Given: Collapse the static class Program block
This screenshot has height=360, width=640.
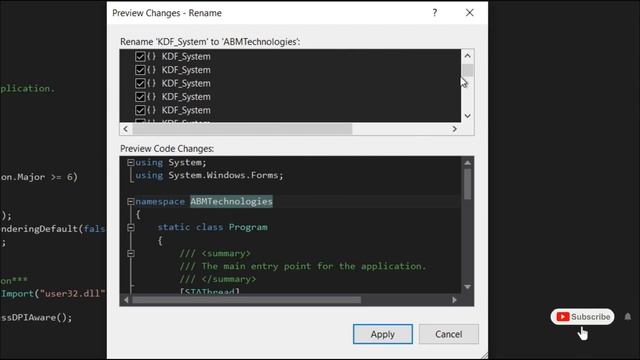Looking at the screenshot, I should (131, 227).
